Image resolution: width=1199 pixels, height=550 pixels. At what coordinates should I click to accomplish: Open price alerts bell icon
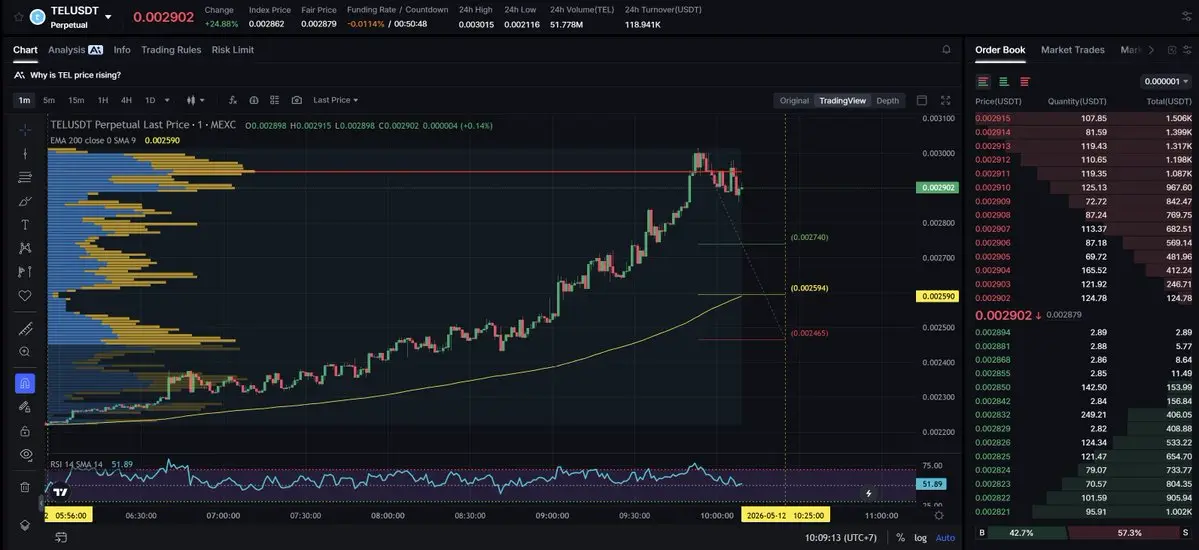pyautogui.click(x=947, y=50)
